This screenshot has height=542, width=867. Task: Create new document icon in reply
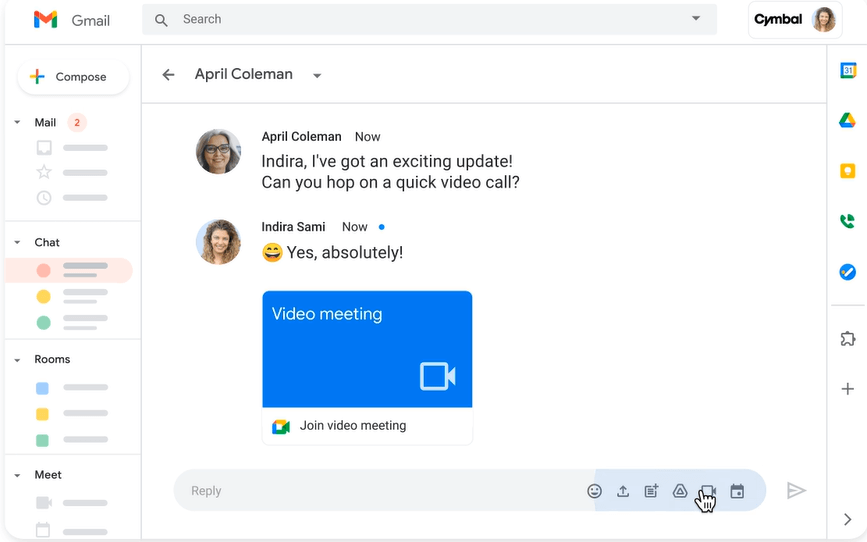[x=652, y=491]
